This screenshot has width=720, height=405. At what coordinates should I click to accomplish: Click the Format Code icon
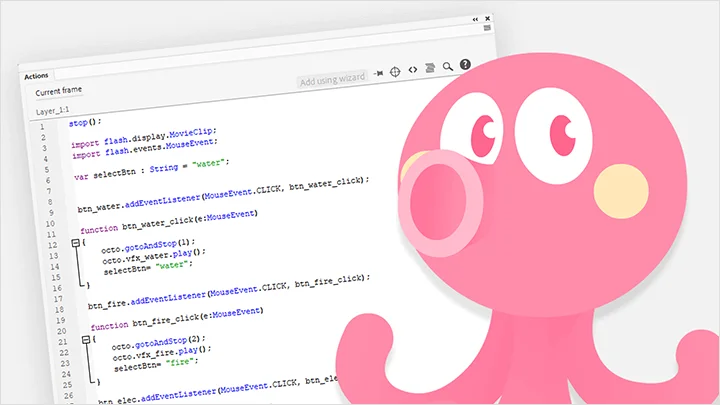(430, 68)
